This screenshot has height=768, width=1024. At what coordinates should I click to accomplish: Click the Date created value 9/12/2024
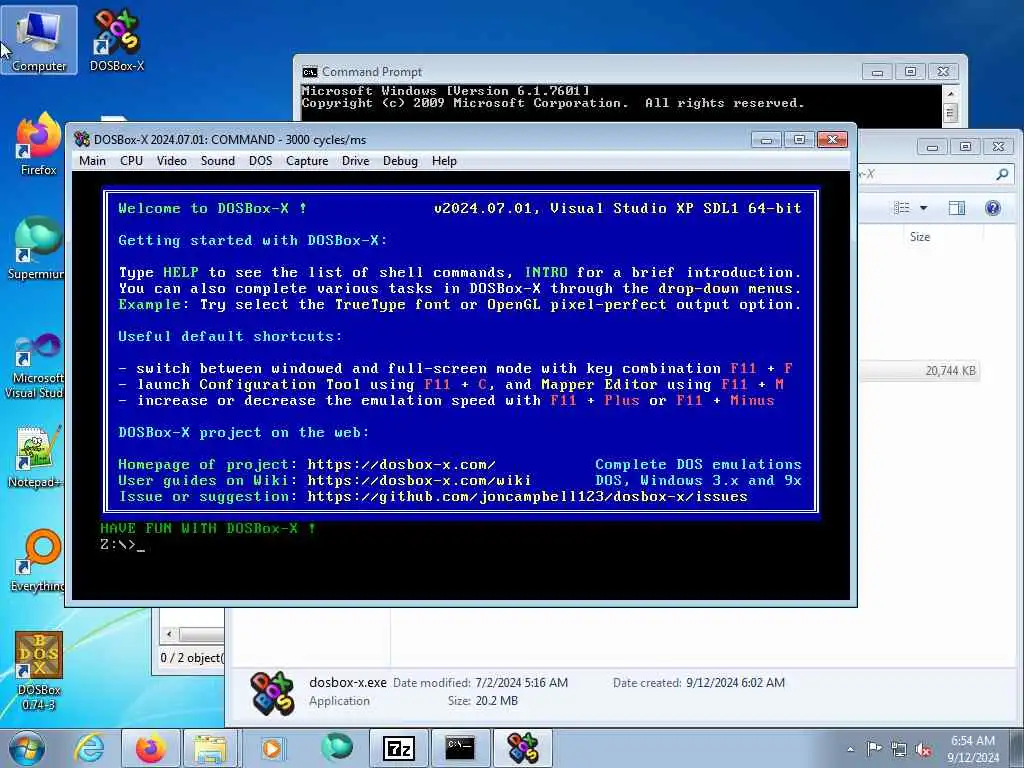tap(735, 682)
